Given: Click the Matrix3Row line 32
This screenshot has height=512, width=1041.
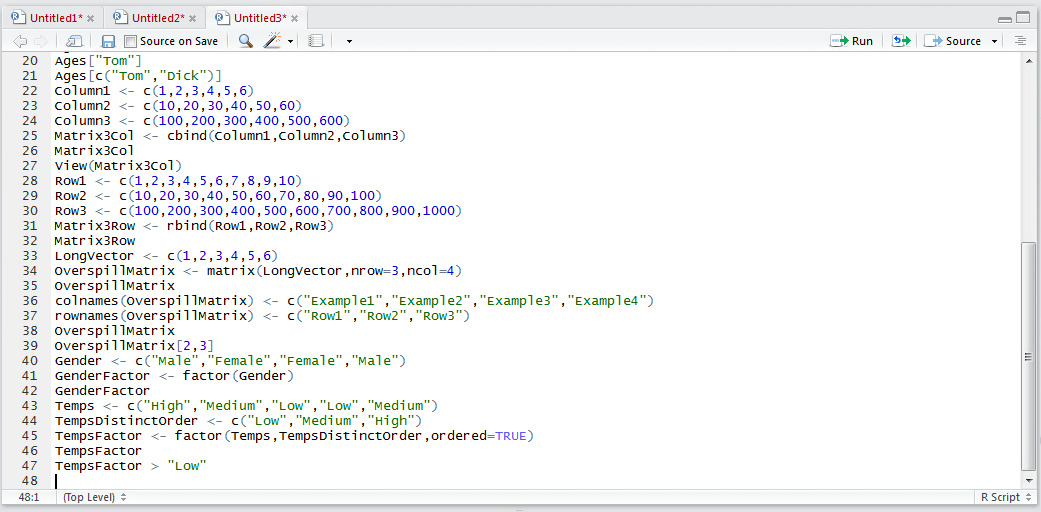Looking at the screenshot, I should click(95, 241).
